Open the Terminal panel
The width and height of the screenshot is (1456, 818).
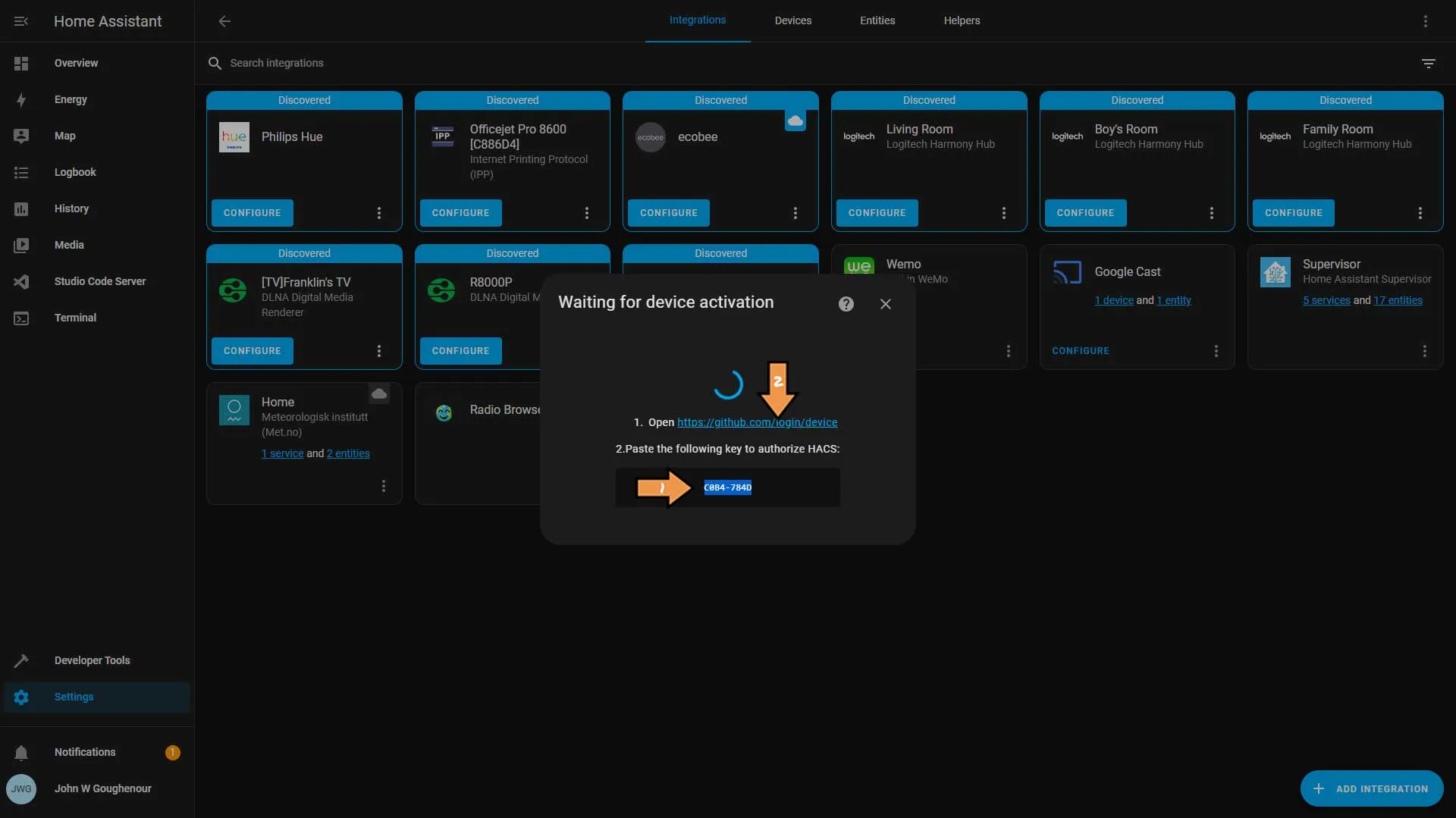pyautogui.click(x=97, y=318)
